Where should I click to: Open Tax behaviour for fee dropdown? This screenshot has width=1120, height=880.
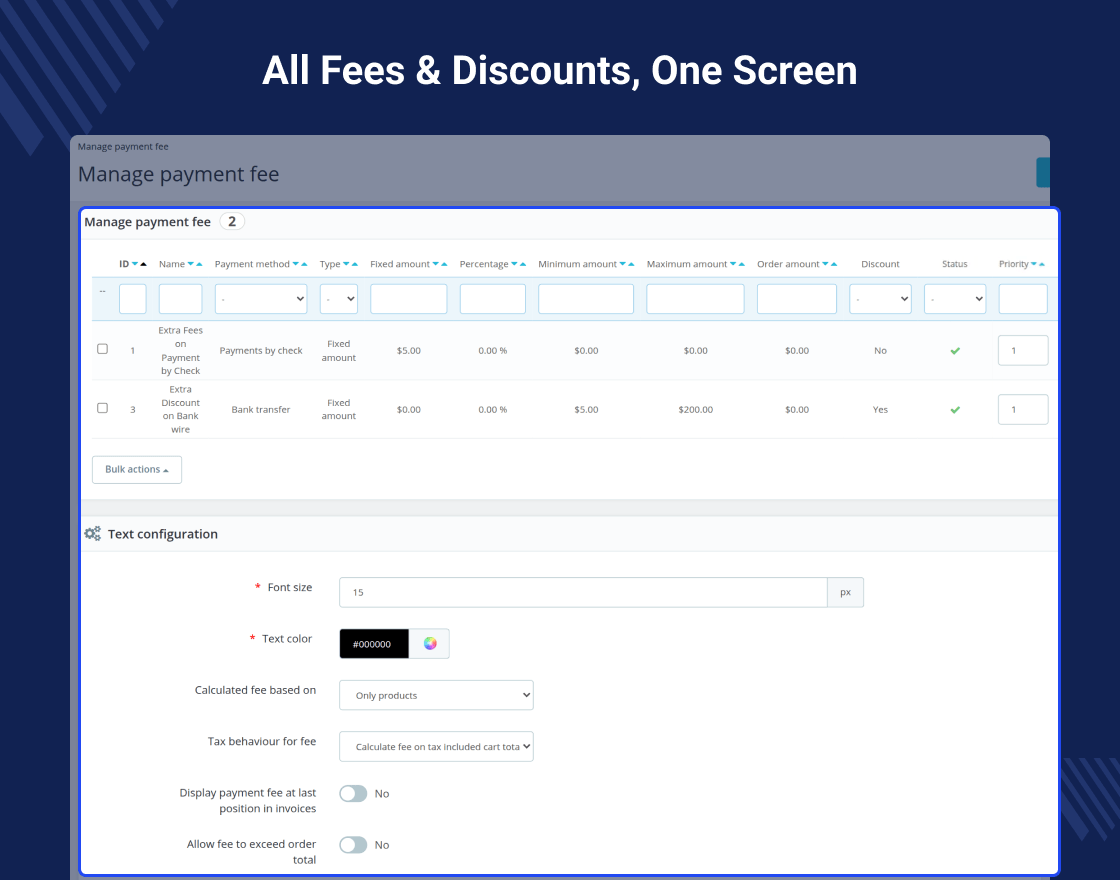(x=436, y=746)
